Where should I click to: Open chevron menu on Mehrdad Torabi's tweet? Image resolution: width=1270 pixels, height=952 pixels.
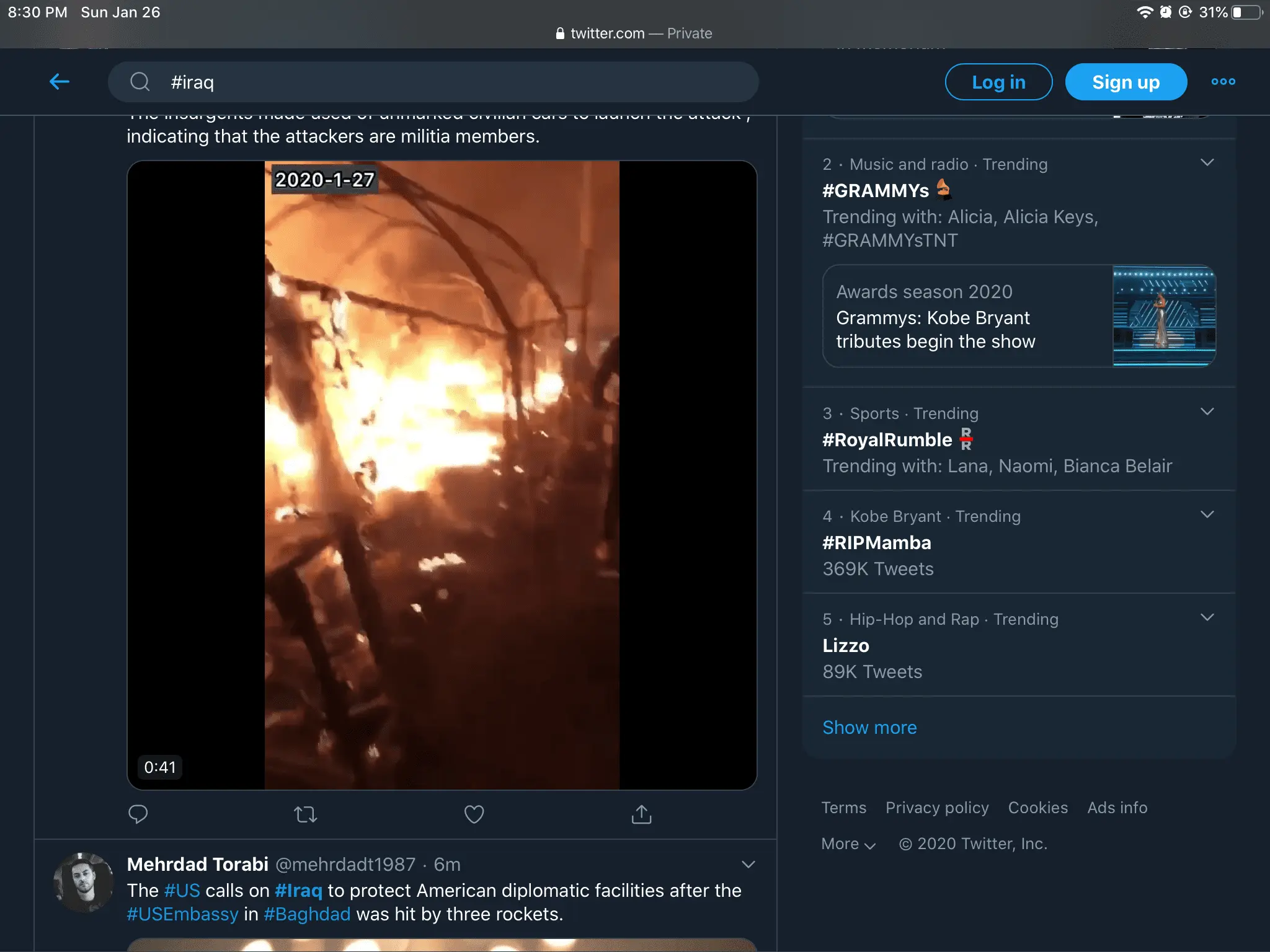748,865
